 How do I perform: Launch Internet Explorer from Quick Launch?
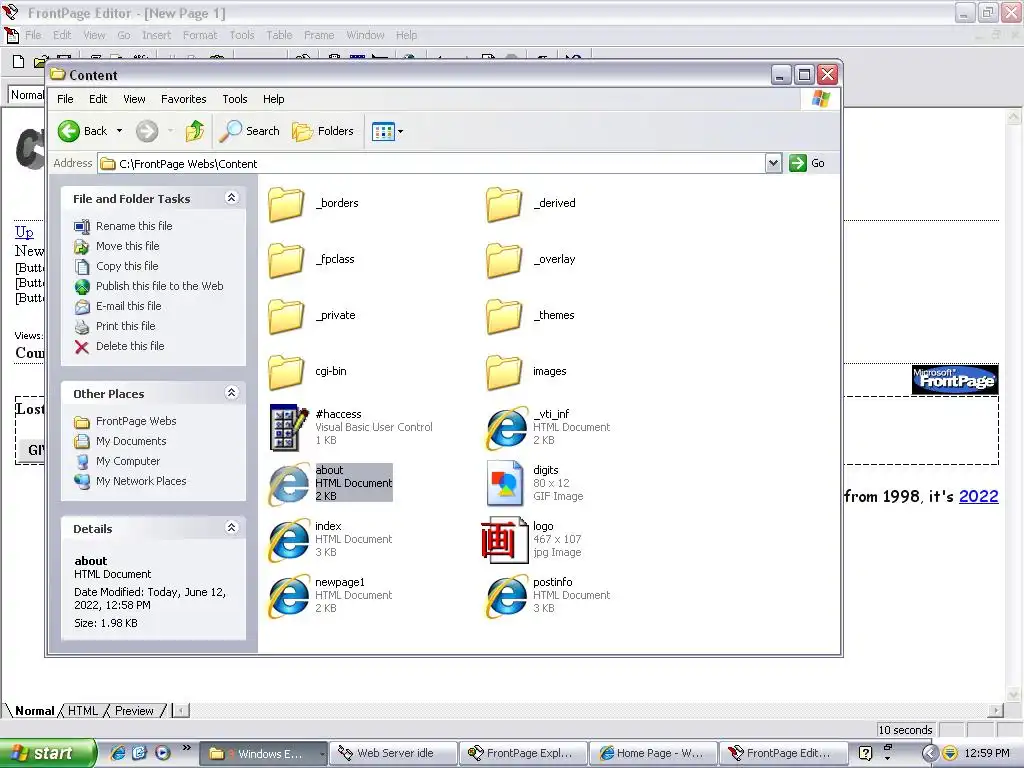[x=118, y=753]
